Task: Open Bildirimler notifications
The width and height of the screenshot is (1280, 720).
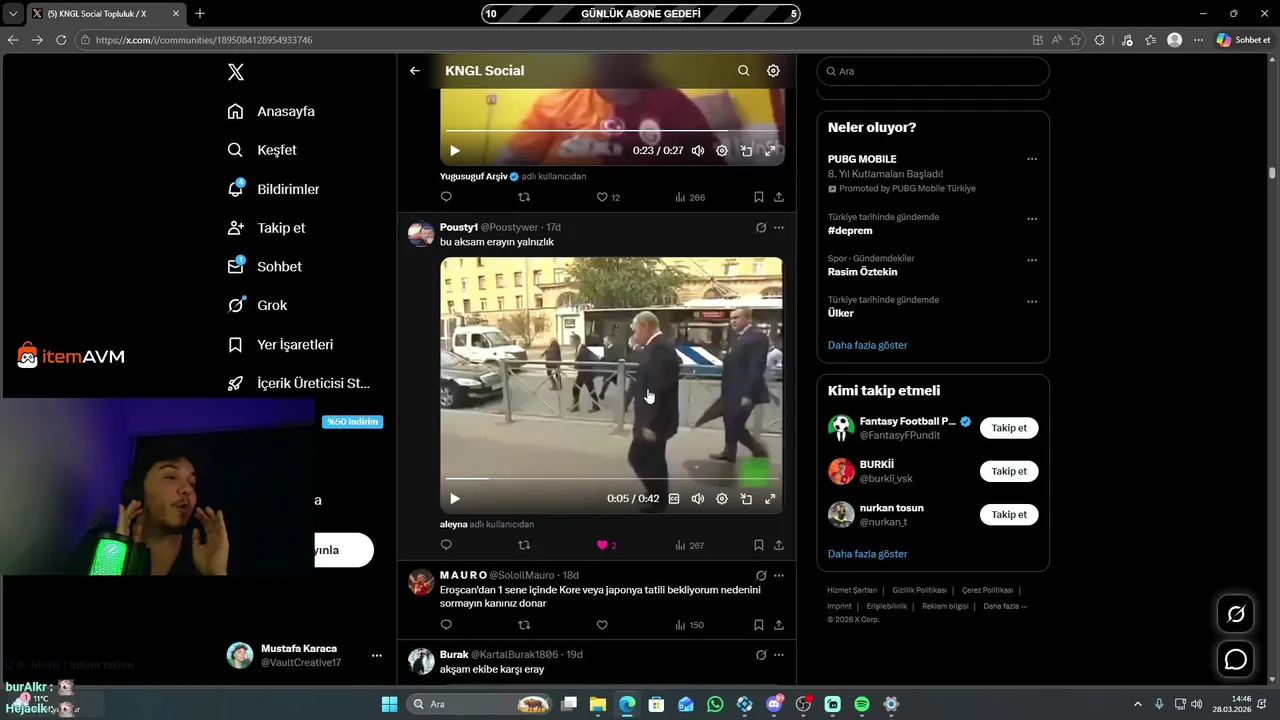Action: pyautogui.click(x=273, y=189)
